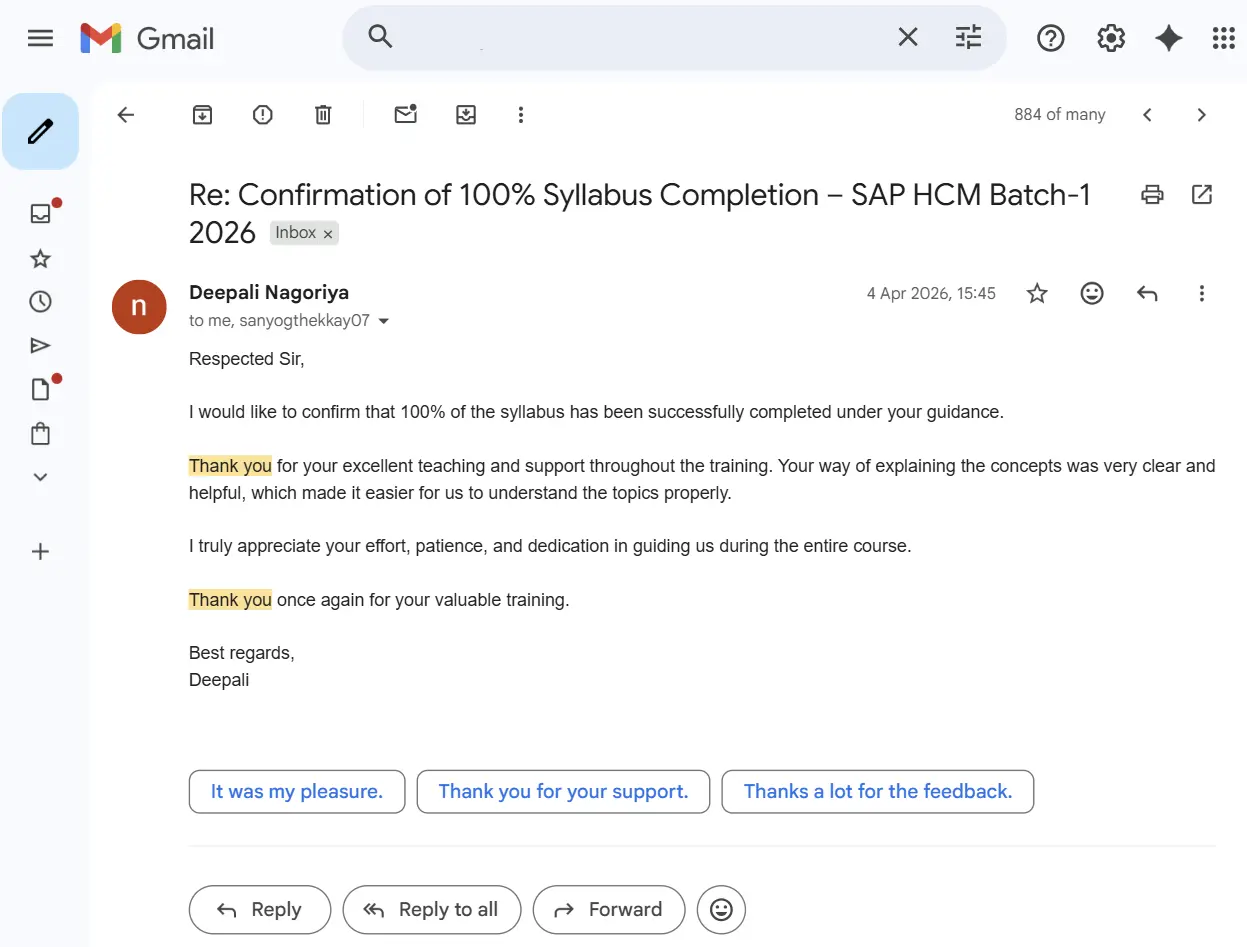Open email in new window

[x=1202, y=194]
